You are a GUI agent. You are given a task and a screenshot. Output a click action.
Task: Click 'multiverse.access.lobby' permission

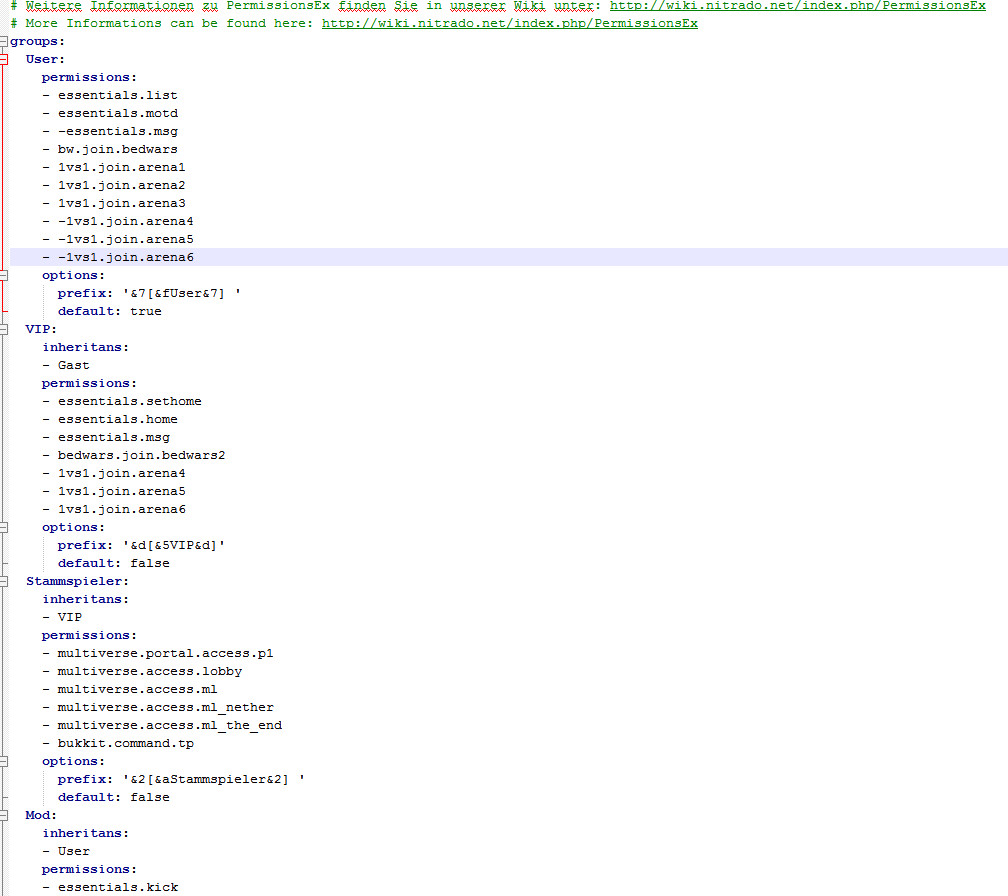(150, 671)
